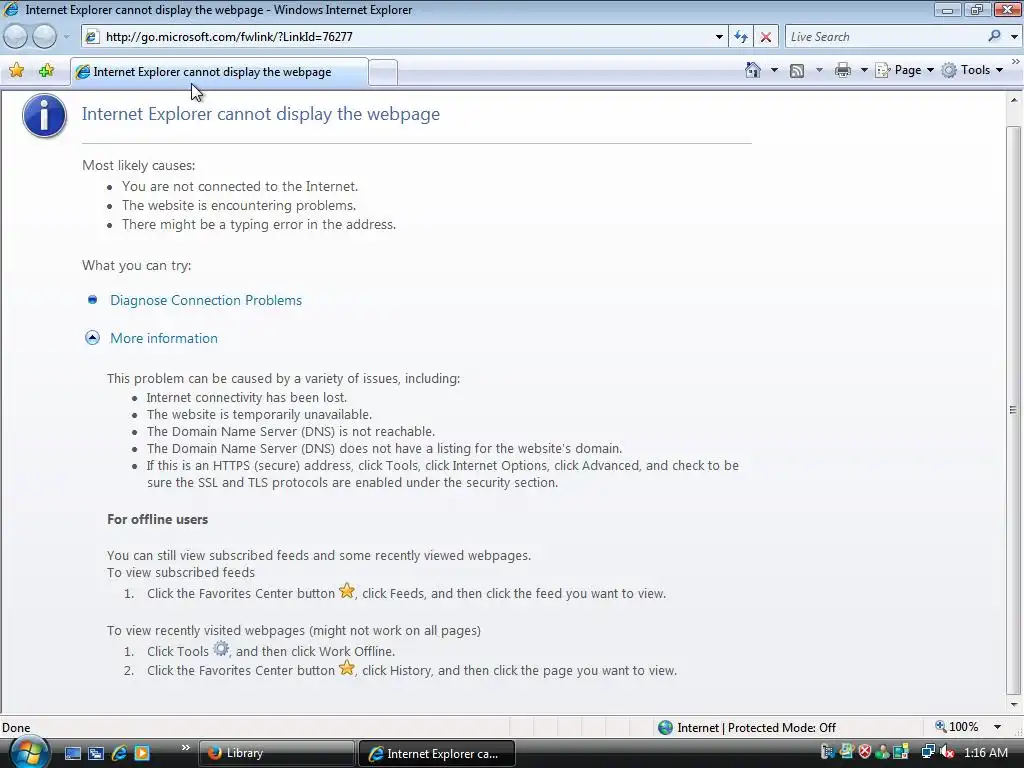
Task: Click the Favorites star icon in Feeds instructions
Action: [x=347, y=591]
